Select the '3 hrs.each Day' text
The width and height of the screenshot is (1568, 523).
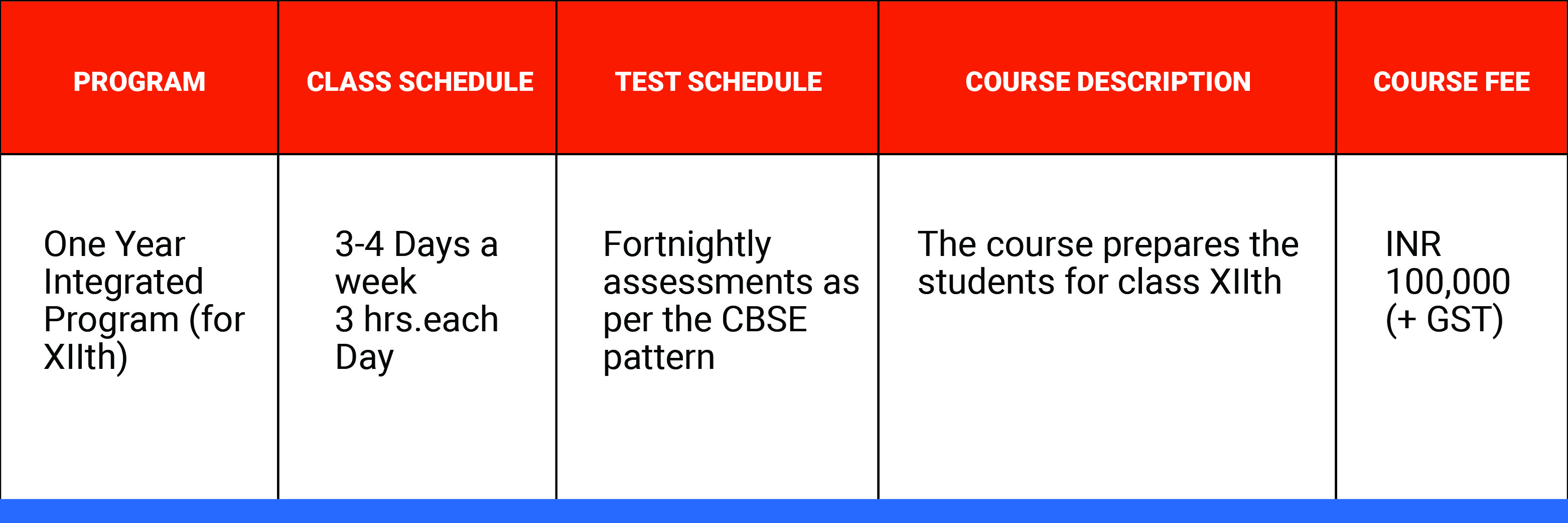(x=416, y=338)
